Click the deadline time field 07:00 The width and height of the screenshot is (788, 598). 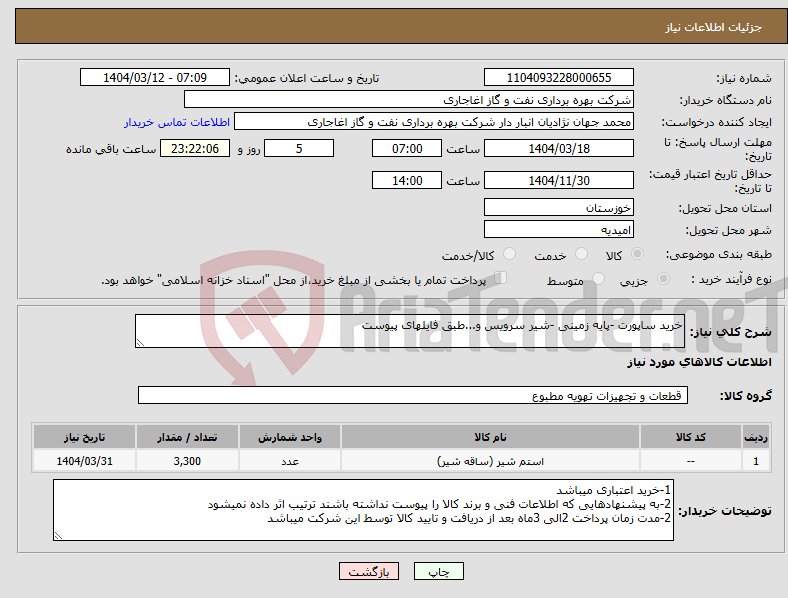point(407,148)
